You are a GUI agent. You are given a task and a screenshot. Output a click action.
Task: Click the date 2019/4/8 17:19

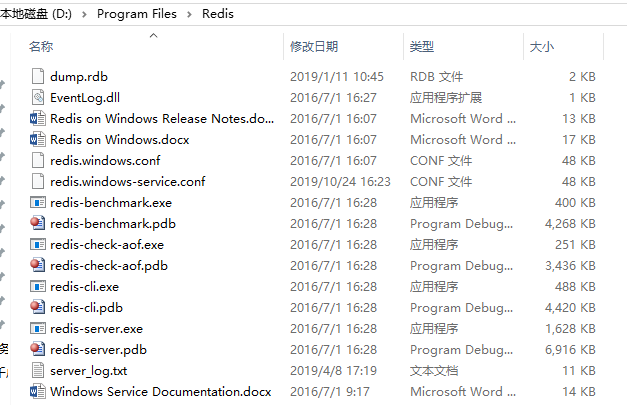[333, 371]
